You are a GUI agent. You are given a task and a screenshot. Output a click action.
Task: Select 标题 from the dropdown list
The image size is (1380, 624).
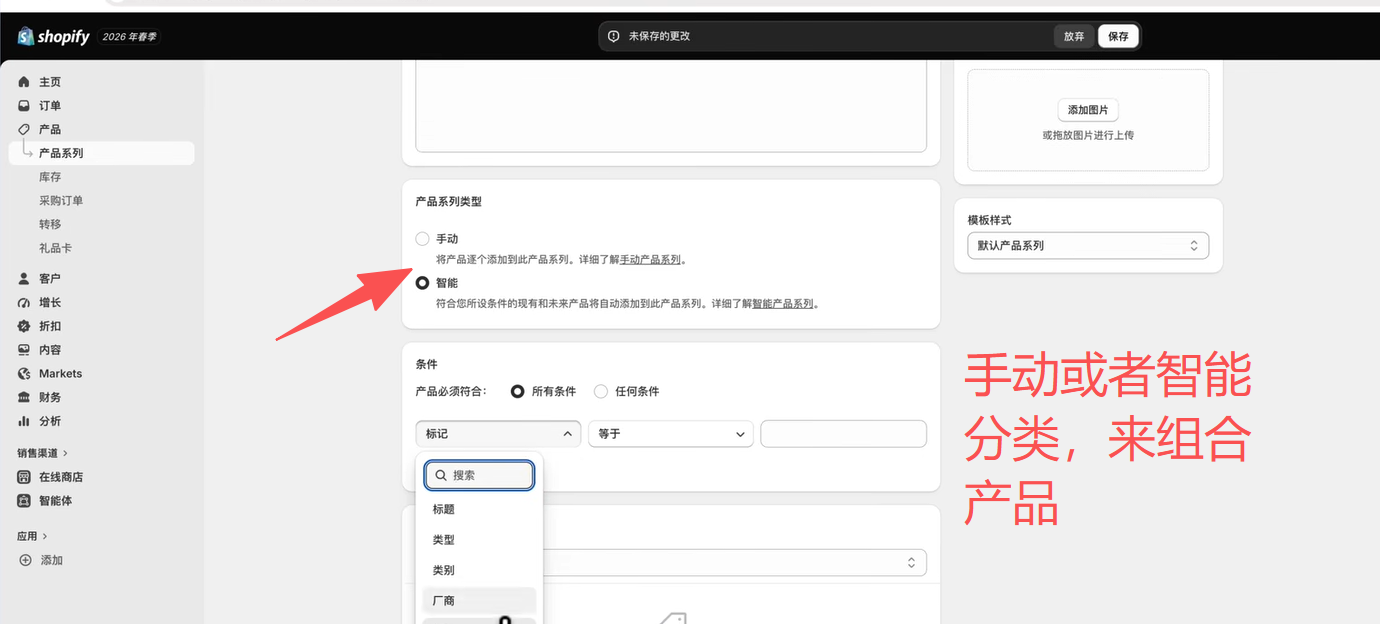click(x=479, y=510)
